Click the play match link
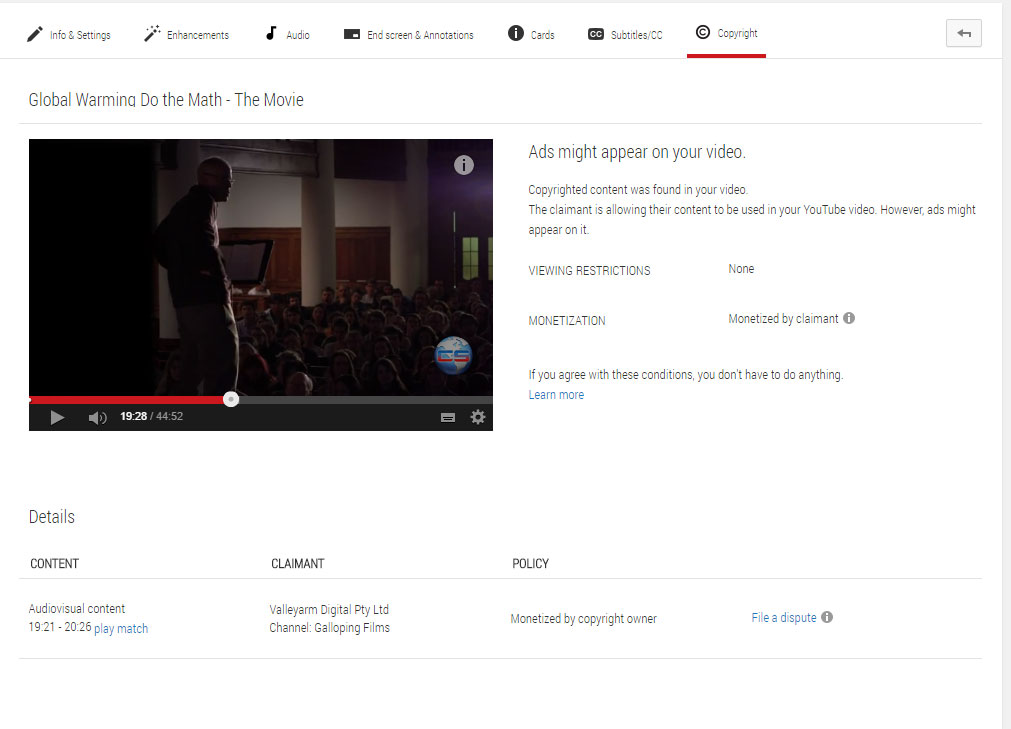 click(x=121, y=629)
